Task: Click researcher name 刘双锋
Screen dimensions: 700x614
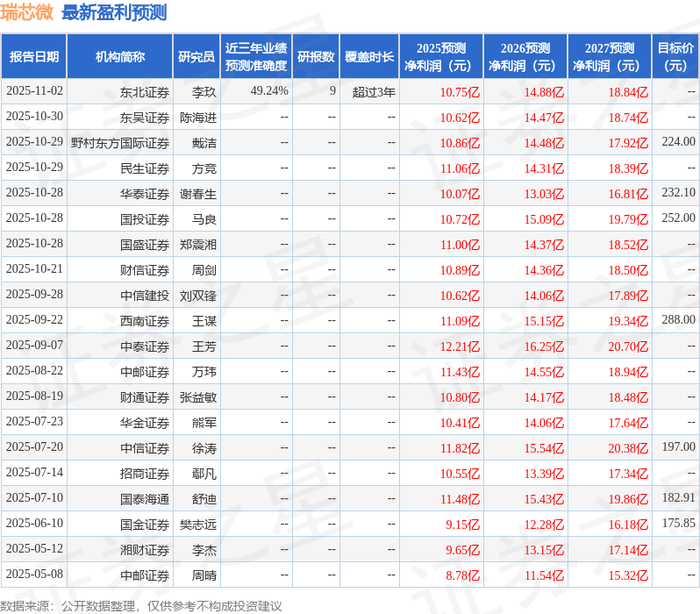Action: [x=198, y=296]
